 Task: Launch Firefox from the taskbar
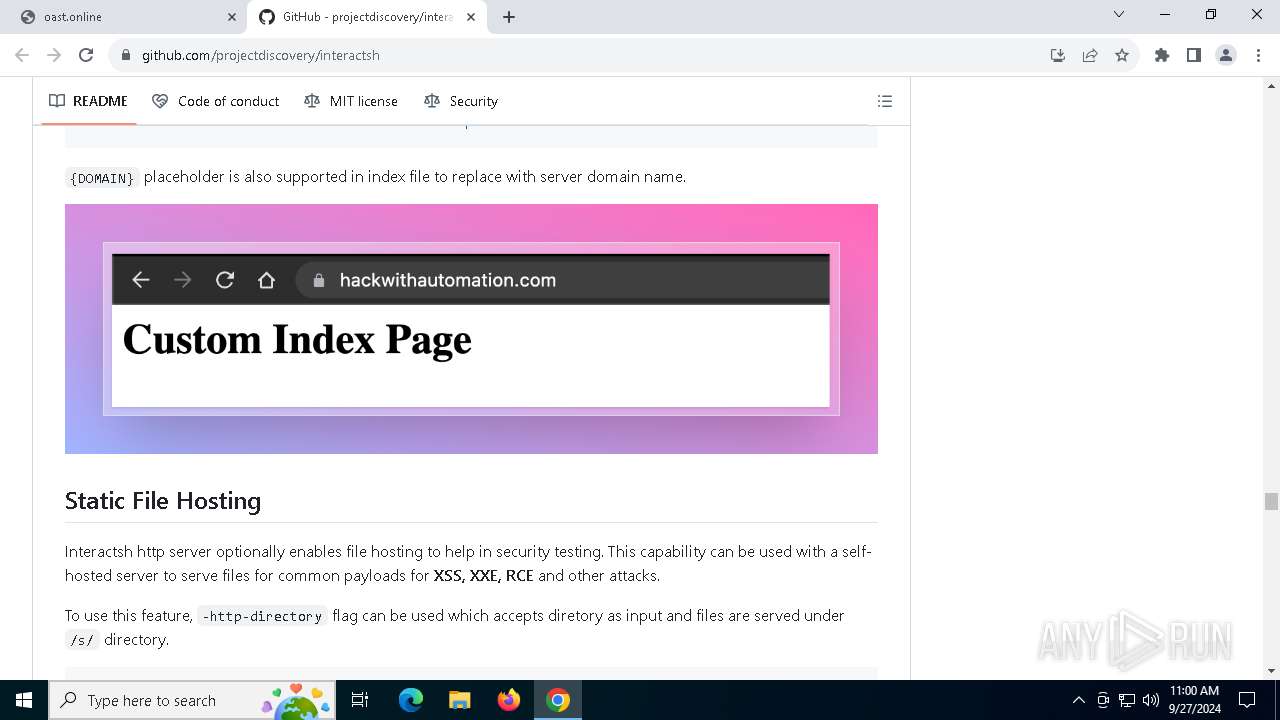(509, 700)
